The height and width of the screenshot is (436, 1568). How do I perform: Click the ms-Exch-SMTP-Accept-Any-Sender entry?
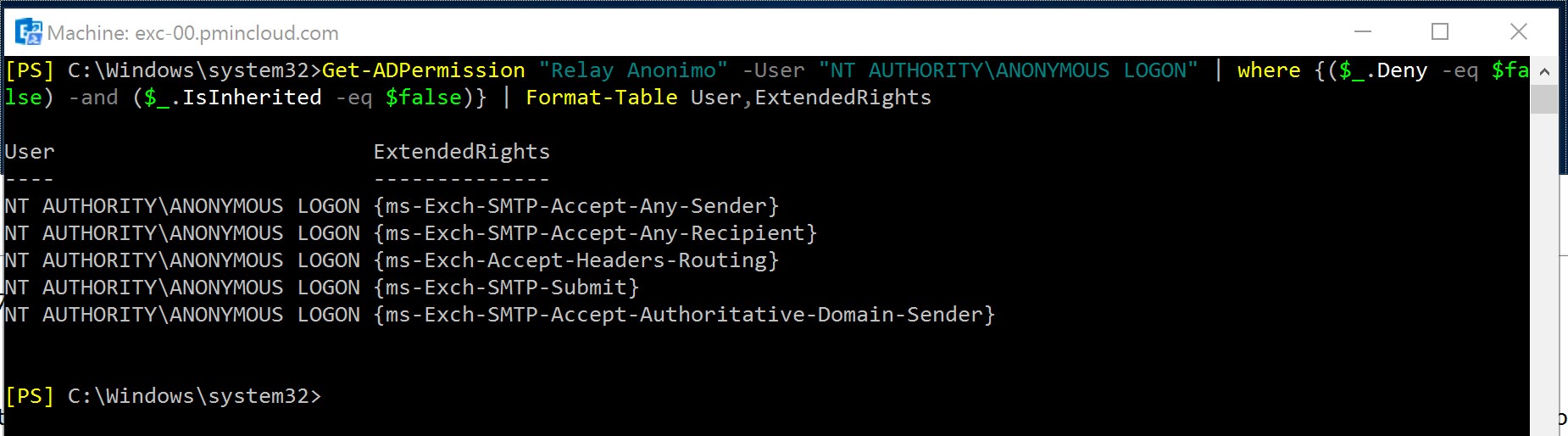pyautogui.click(x=576, y=206)
